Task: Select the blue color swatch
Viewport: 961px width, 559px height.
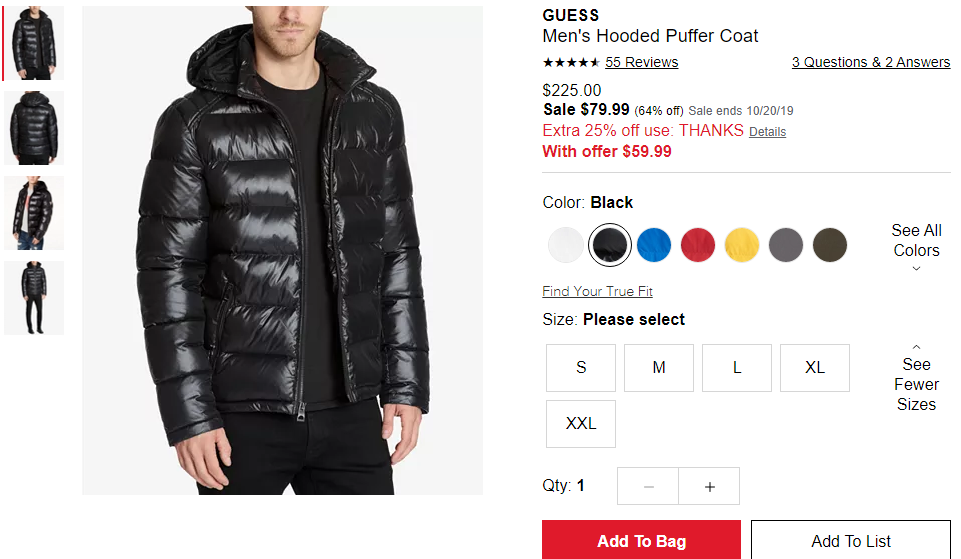Action: click(654, 245)
